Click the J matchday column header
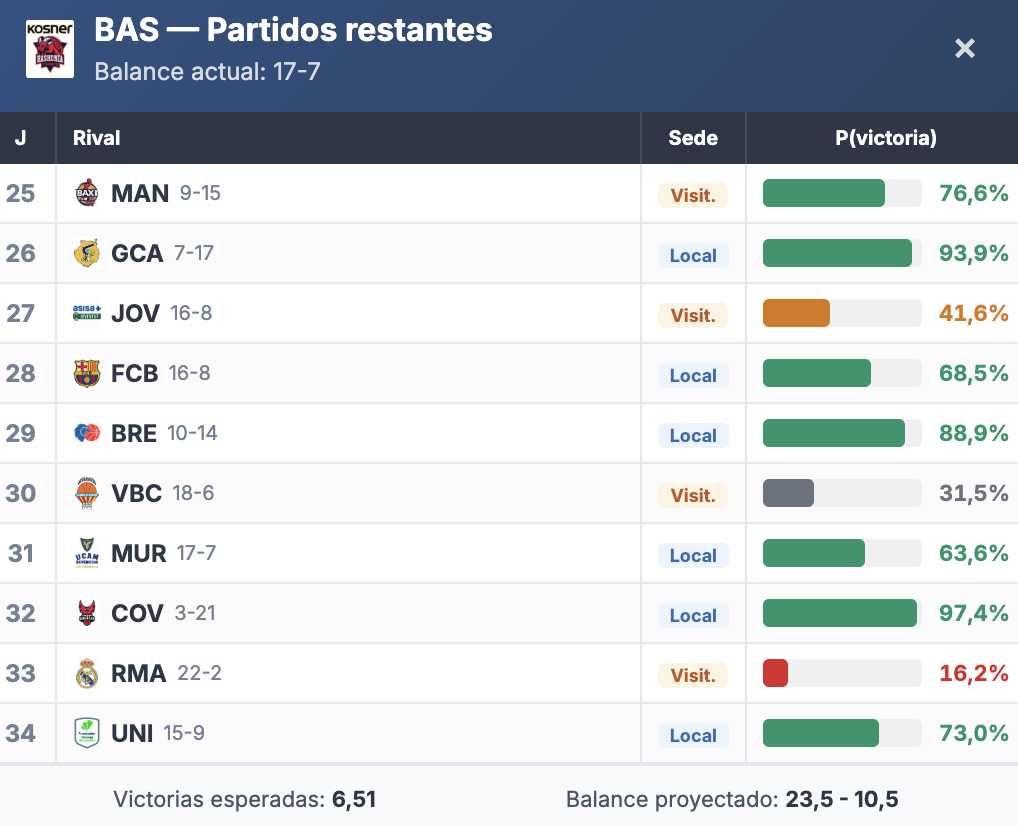Image resolution: width=1018 pixels, height=826 pixels. [20, 138]
